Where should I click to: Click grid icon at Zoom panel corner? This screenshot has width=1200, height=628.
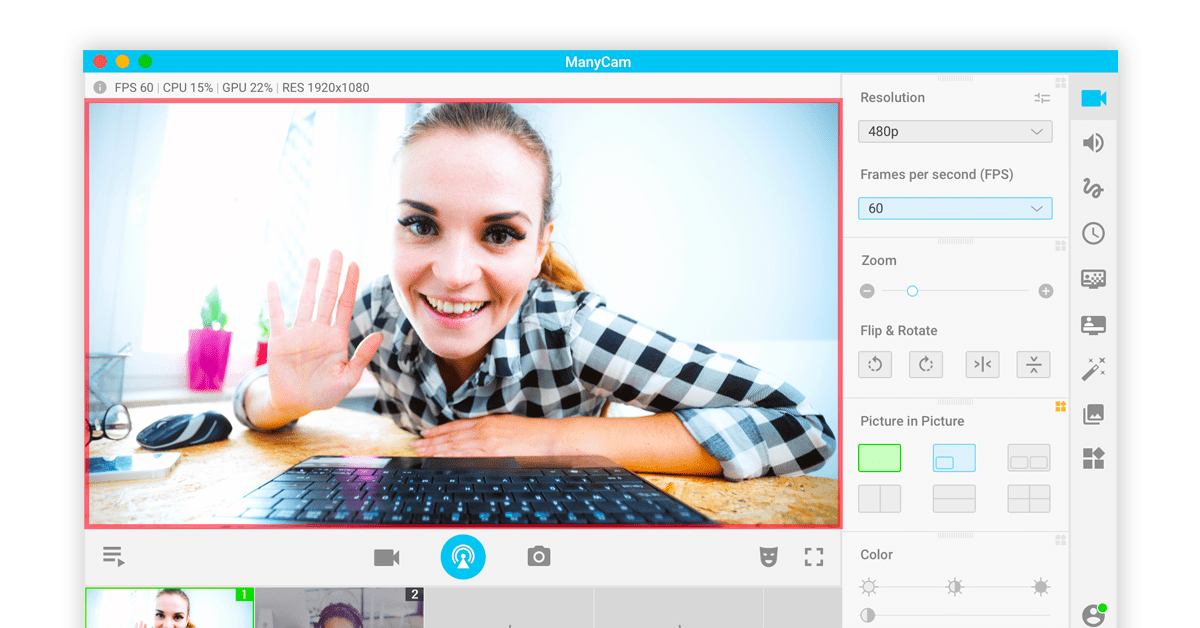(1061, 246)
